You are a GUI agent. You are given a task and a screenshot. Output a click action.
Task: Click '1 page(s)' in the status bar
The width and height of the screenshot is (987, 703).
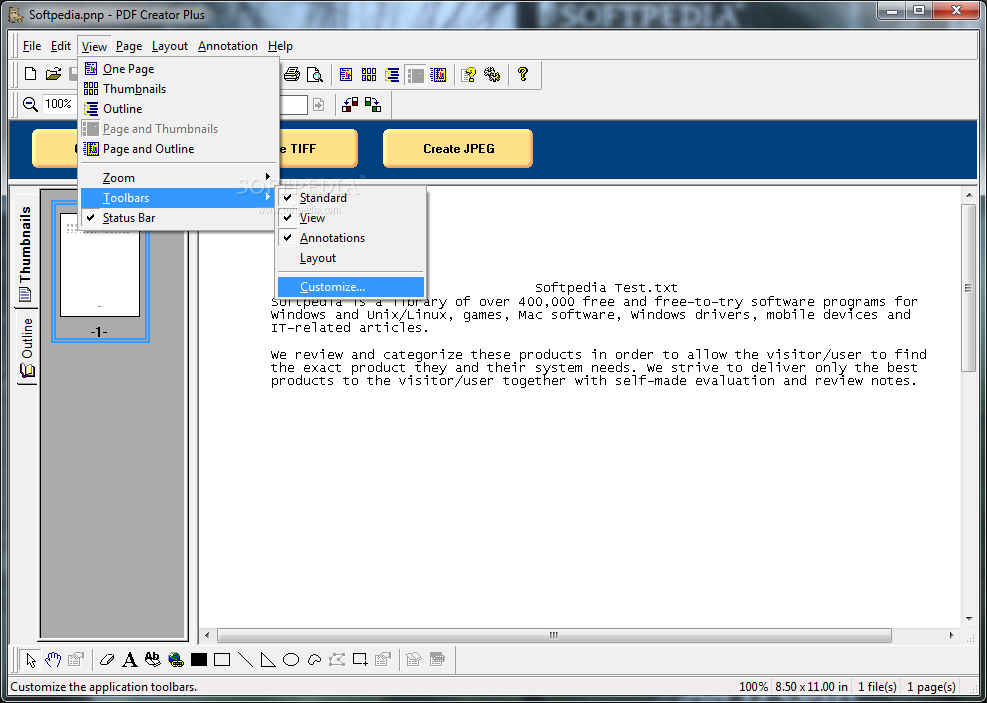click(x=931, y=687)
